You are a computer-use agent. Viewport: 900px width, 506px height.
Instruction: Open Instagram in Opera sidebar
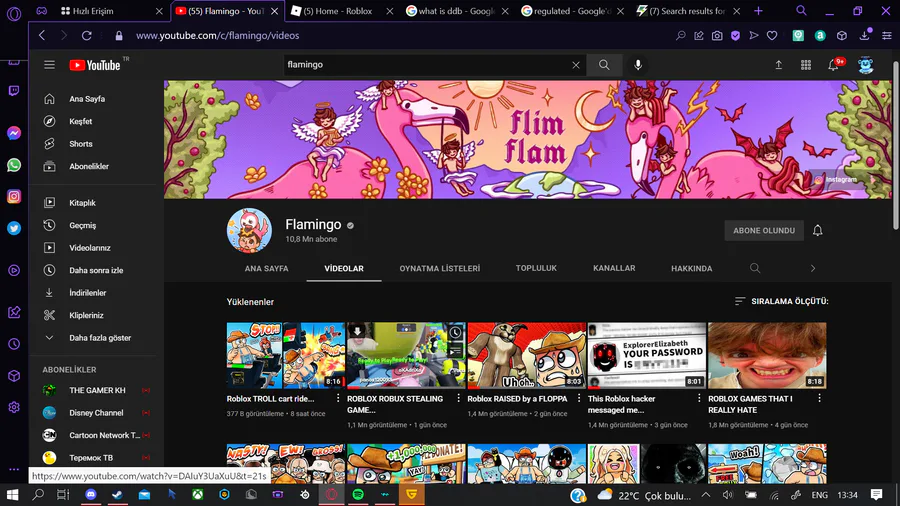pos(14,196)
